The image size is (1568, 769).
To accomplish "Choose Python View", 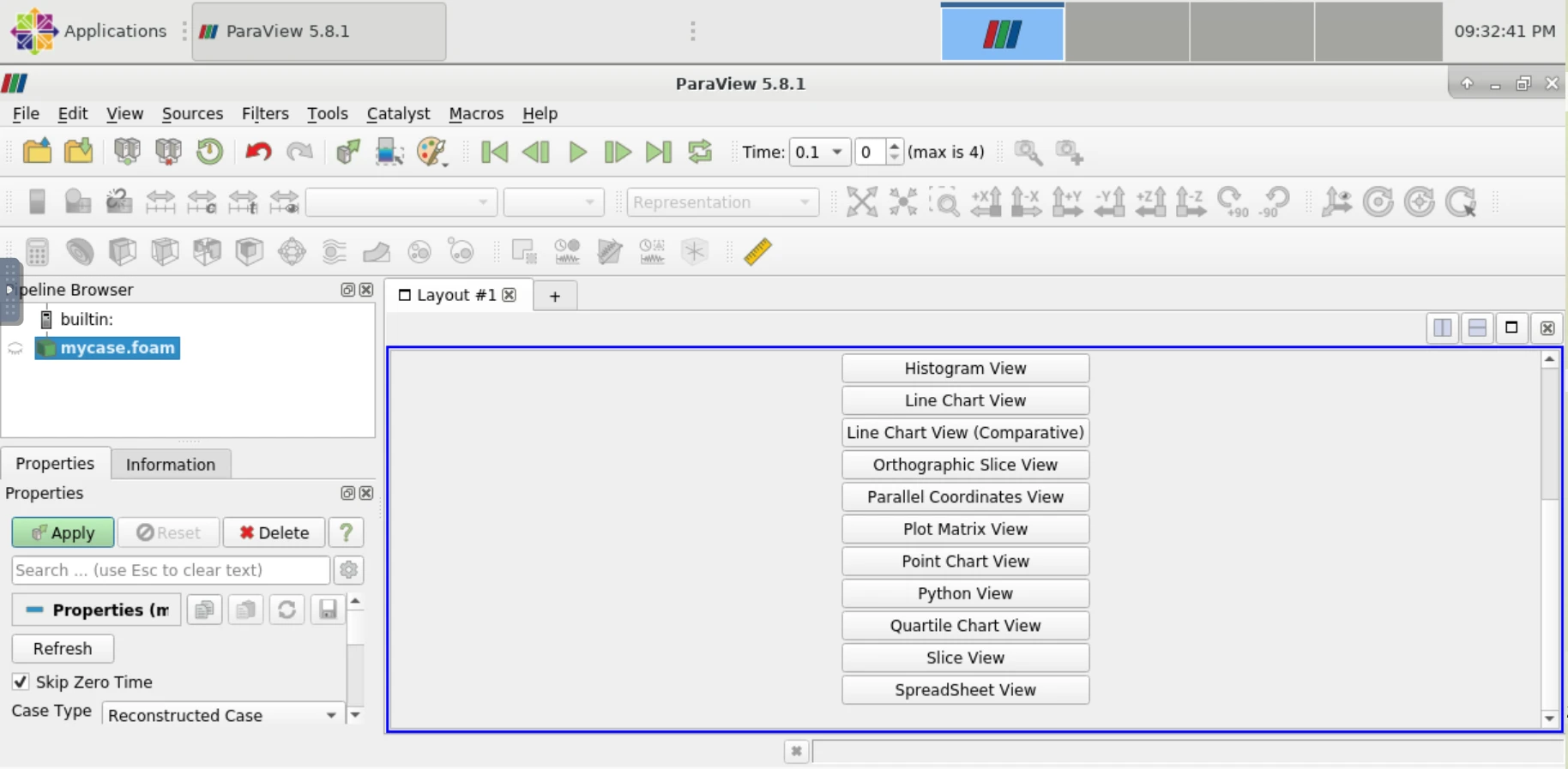I will pos(965,593).
